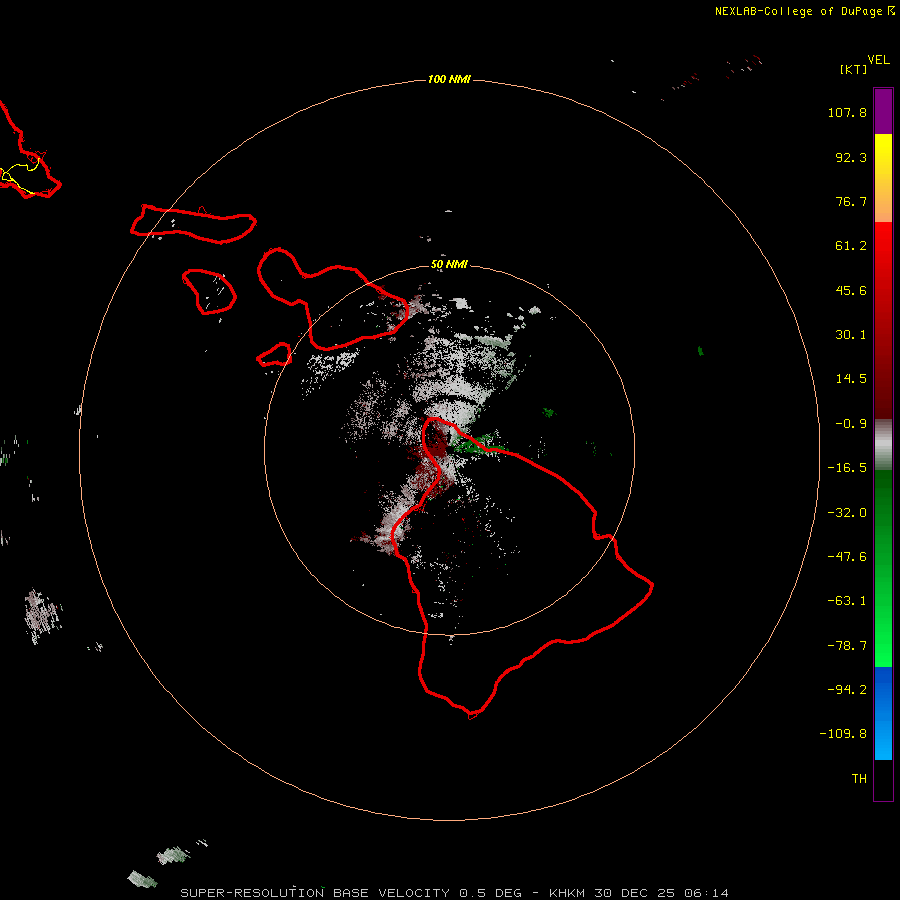Click the -16.5 legend value
This screenshot has height=900, width=900.
pyautogui.click(x=847, y=468)
